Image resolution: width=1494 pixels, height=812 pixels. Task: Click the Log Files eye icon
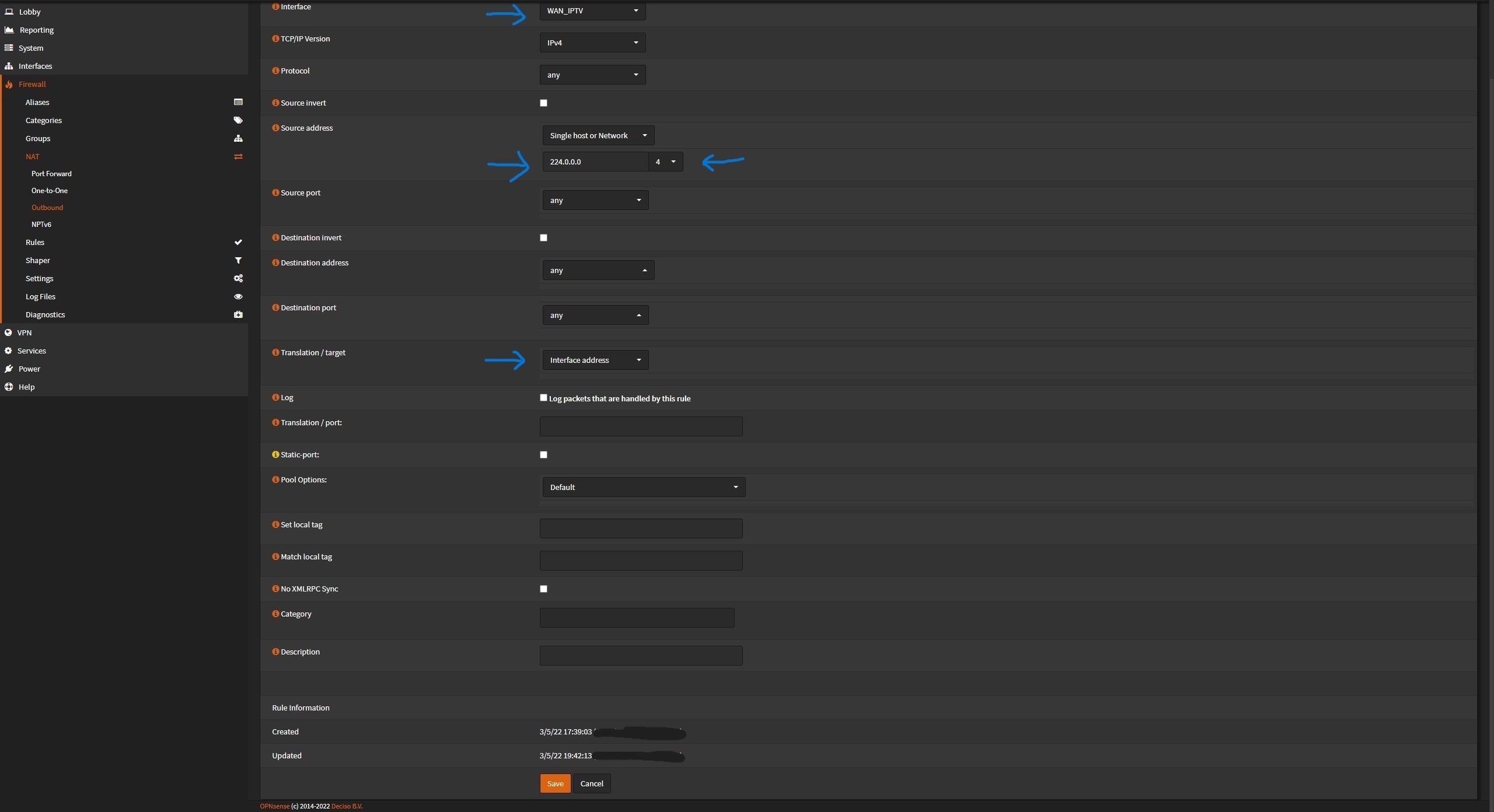click(x=238, y=296)
